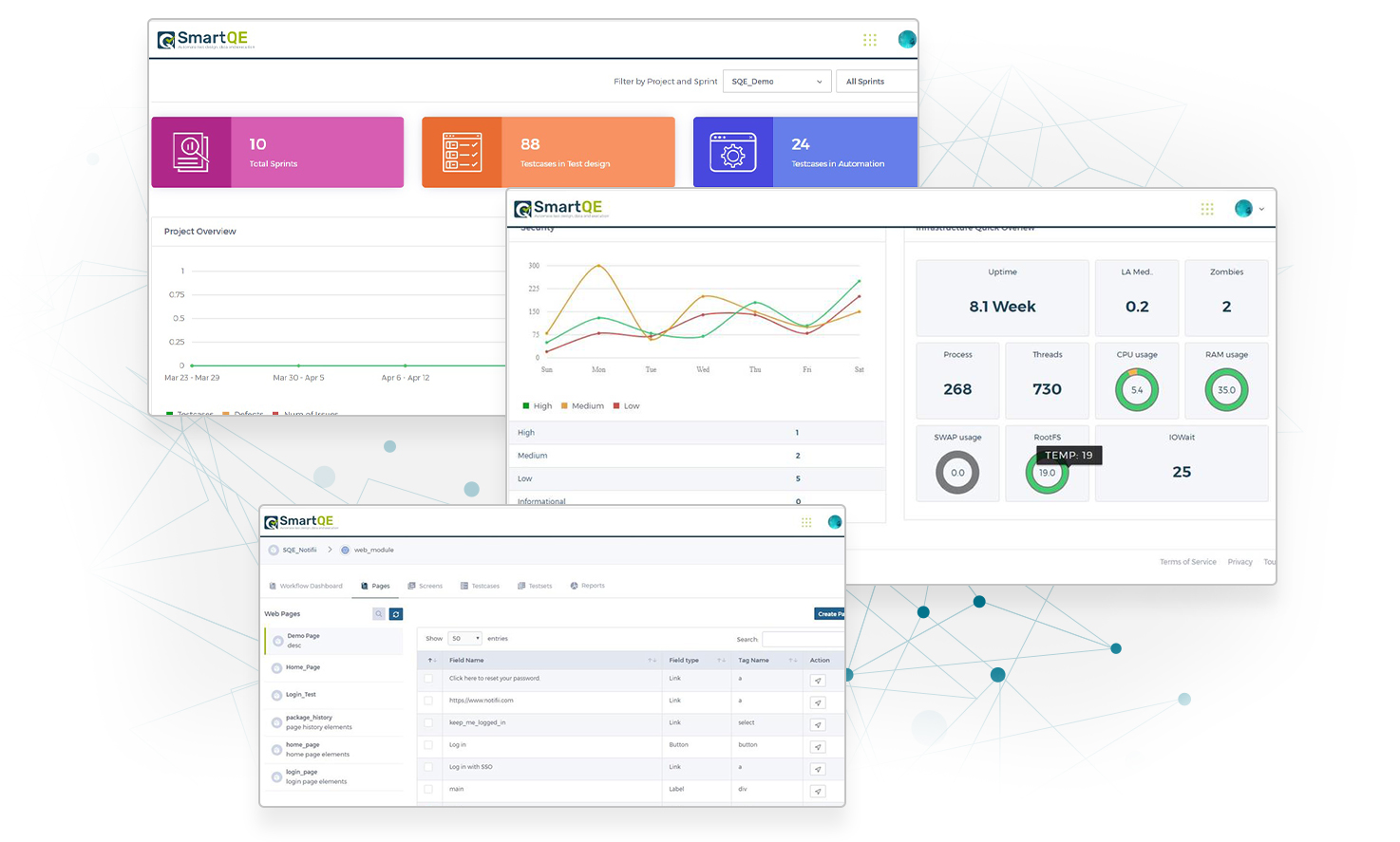This screenshot has width=1400, height=842.
Task: Check the Log in with SSO row checkbox
Action: pyautogui.click(x=428, y=767)
